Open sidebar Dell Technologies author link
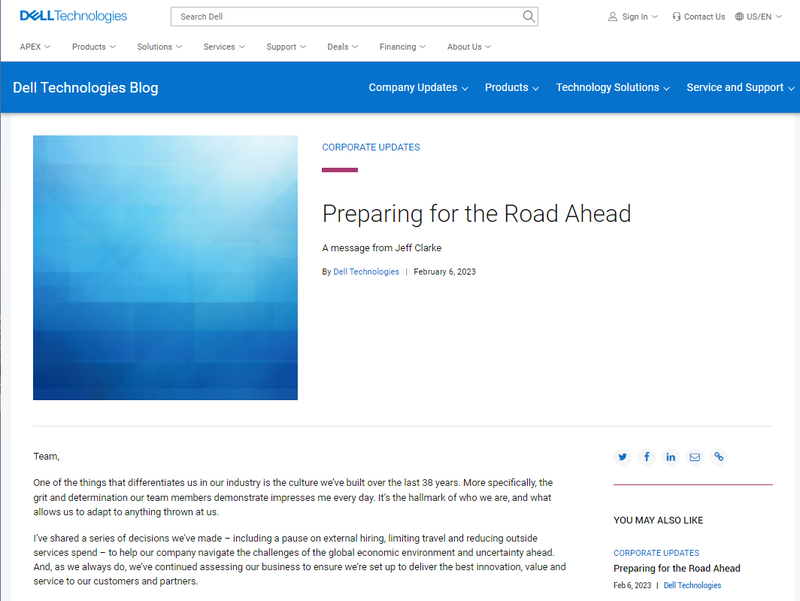 pyautogui.click(x=692, y=585)
